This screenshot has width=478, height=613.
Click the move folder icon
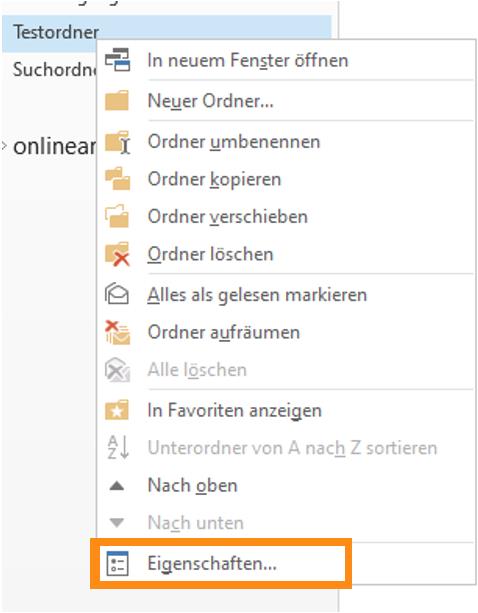coord(117,216)
